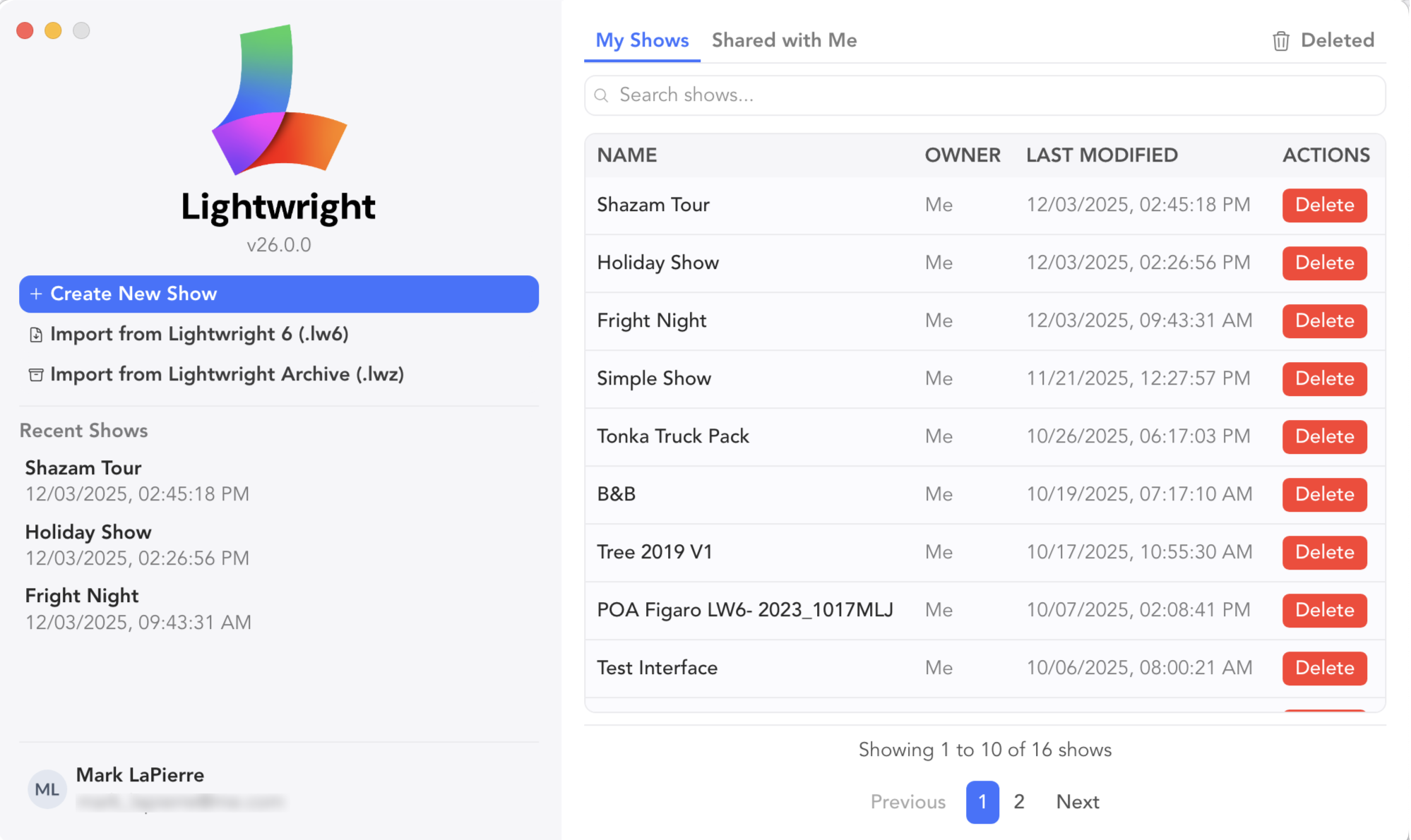Open Fright Night from Recent Shows
The width and height of the screenshot is (1411, 840).
click(x=82, y=596)
